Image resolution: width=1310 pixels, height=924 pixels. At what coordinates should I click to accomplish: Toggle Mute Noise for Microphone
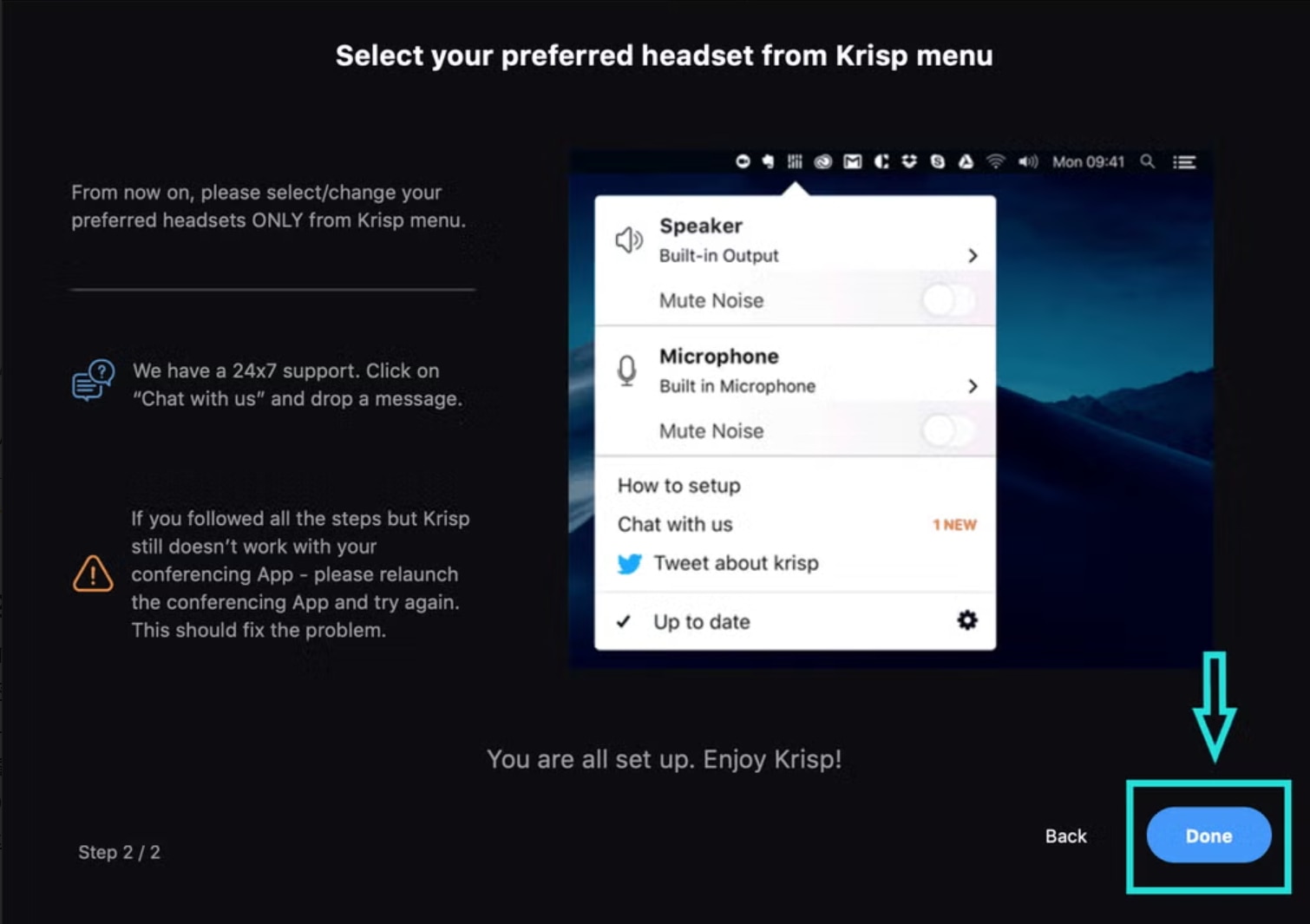tap(949, 430)
